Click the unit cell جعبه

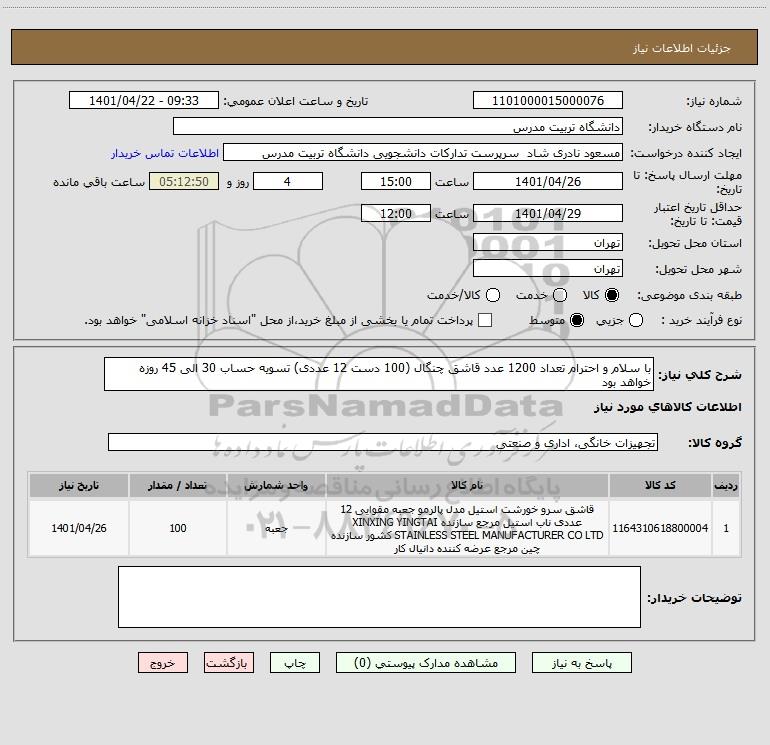[276, 528]
